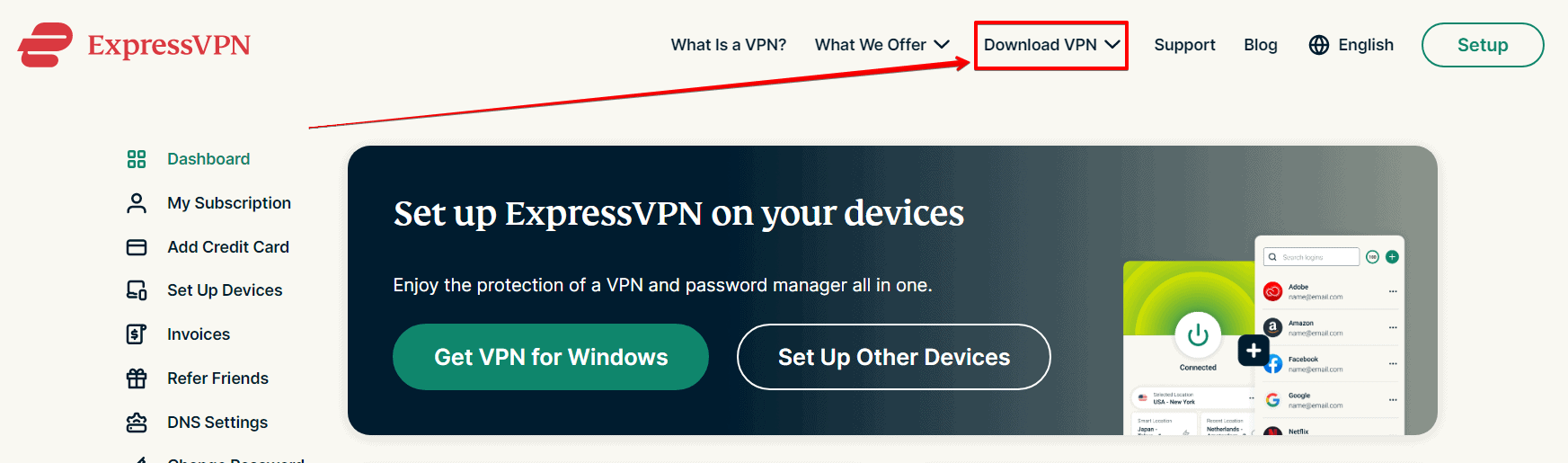The height and width of the screenshot is (463, 1568).
Task: Toggle the VPN power button in preview
Action: pos(1198,335)
